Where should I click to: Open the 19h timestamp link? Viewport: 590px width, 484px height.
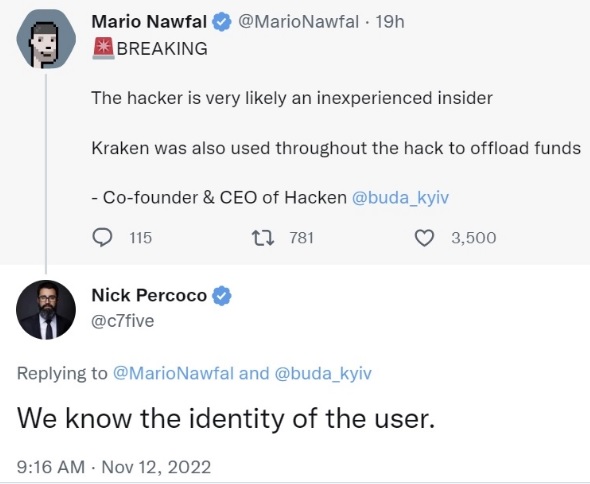coord(390,21)
